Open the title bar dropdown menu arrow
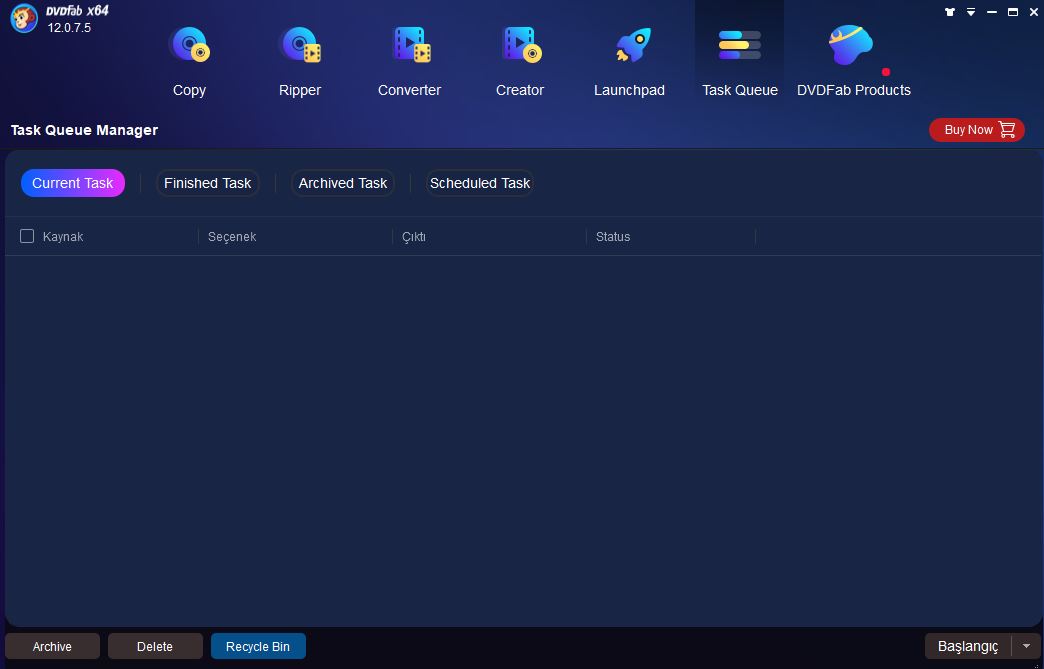This screenshot has height=669, width=1044. pyautogui.click(x=971, y=12)
